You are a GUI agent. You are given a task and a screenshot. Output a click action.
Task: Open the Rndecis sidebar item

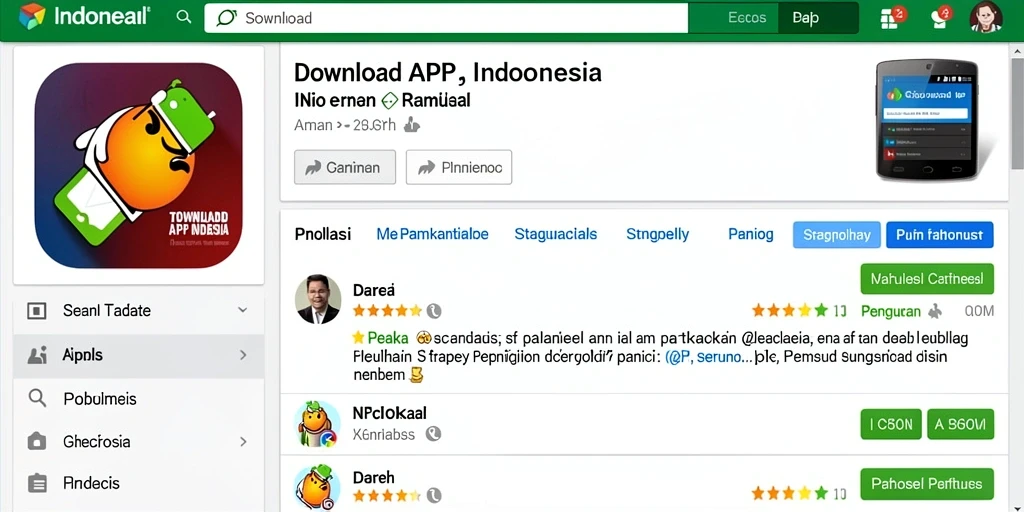(138, 484)
